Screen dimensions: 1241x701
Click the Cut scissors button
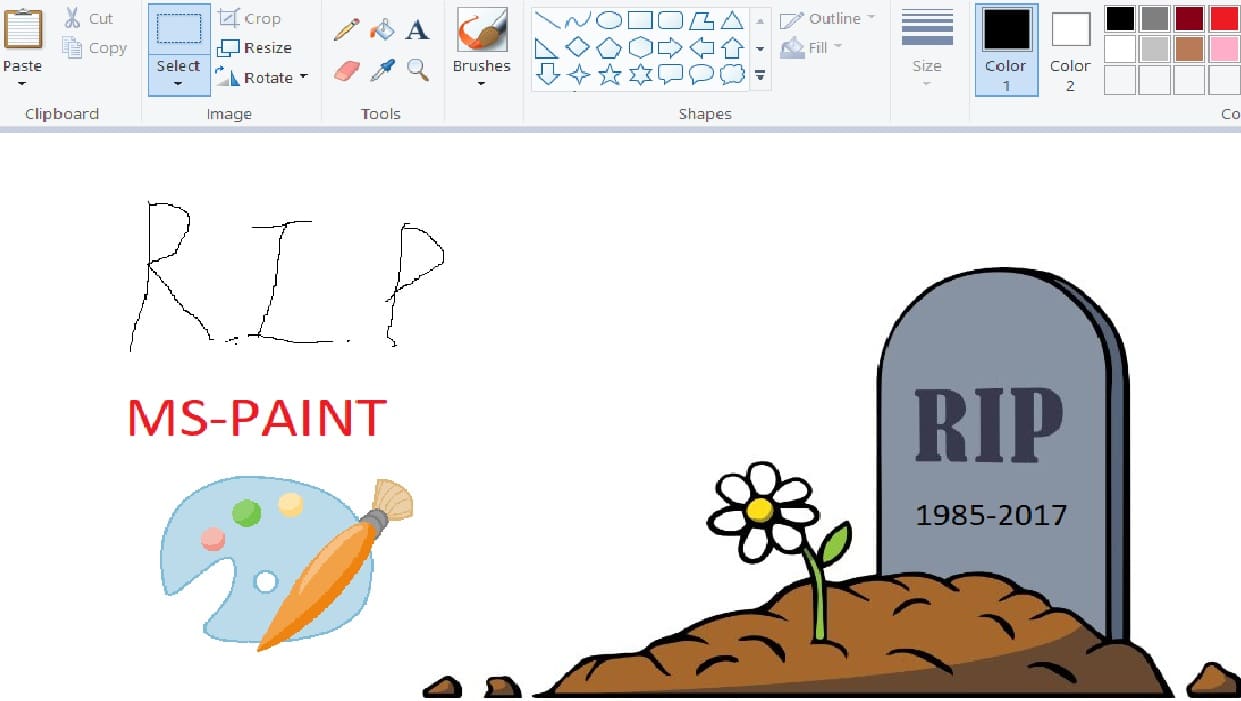point(88,18)
